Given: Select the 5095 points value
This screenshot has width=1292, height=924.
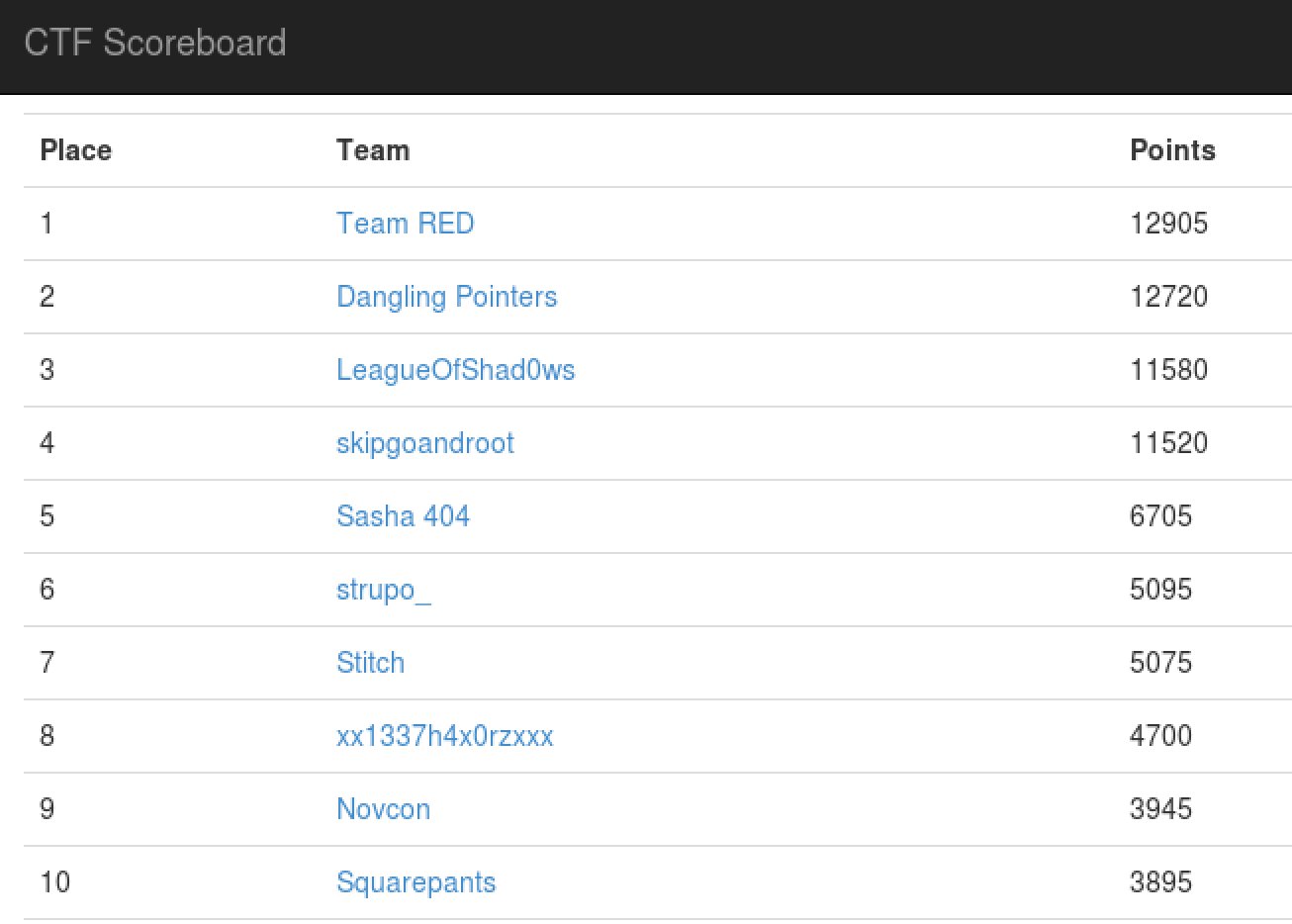Looking at the screenshot, I should (x=1160, y=589).
